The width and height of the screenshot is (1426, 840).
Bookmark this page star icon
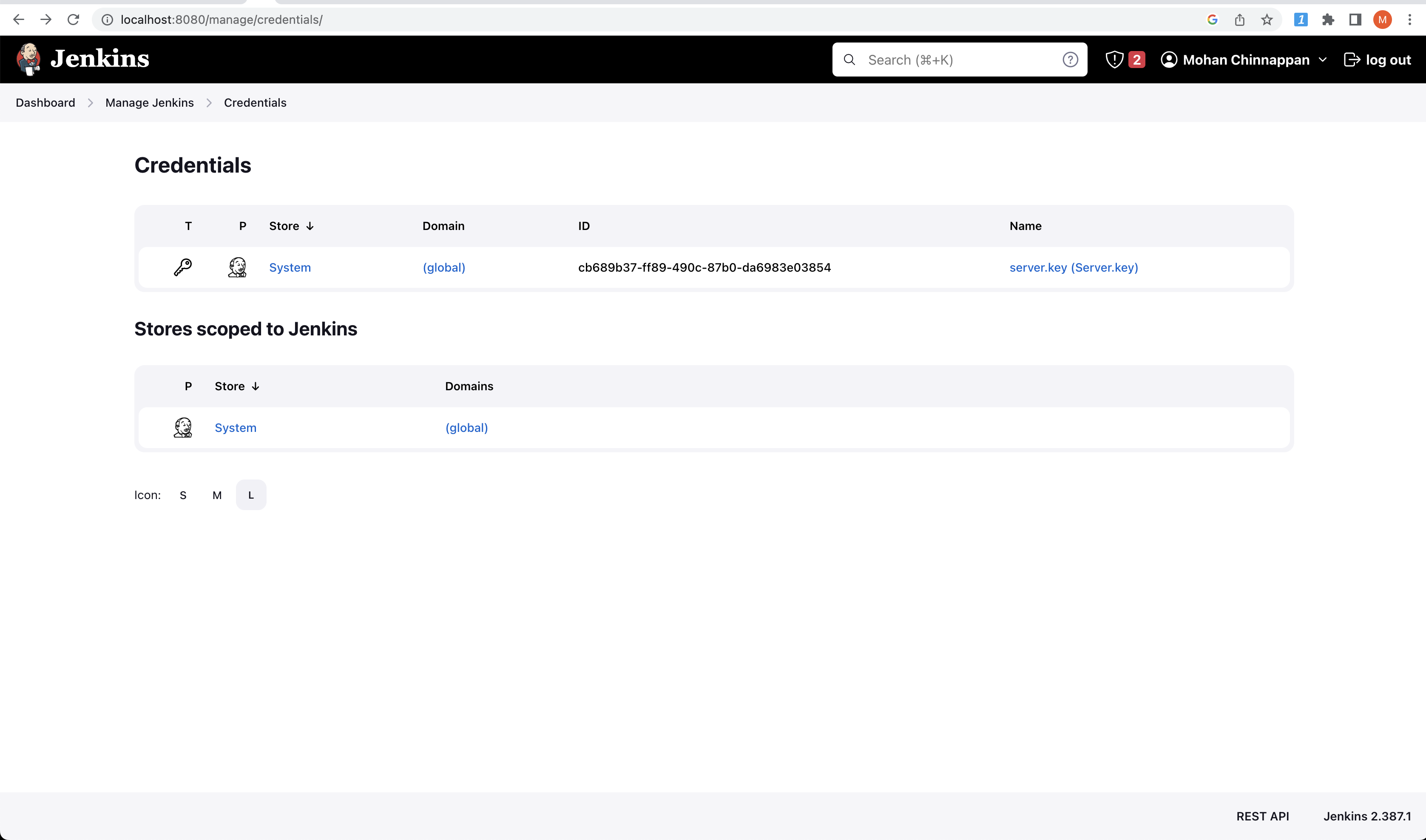1267,20
